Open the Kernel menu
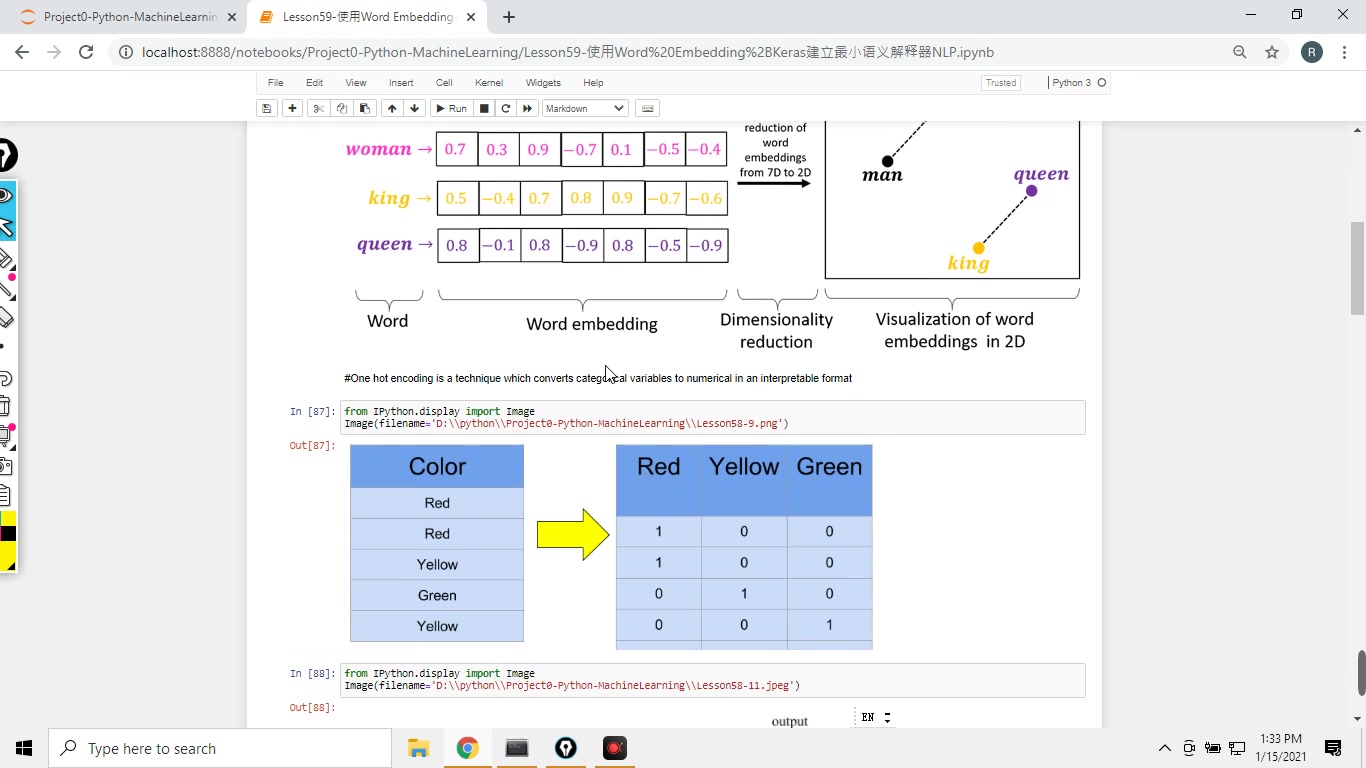The image size is (1366, 768). click(x=488, y=83)
